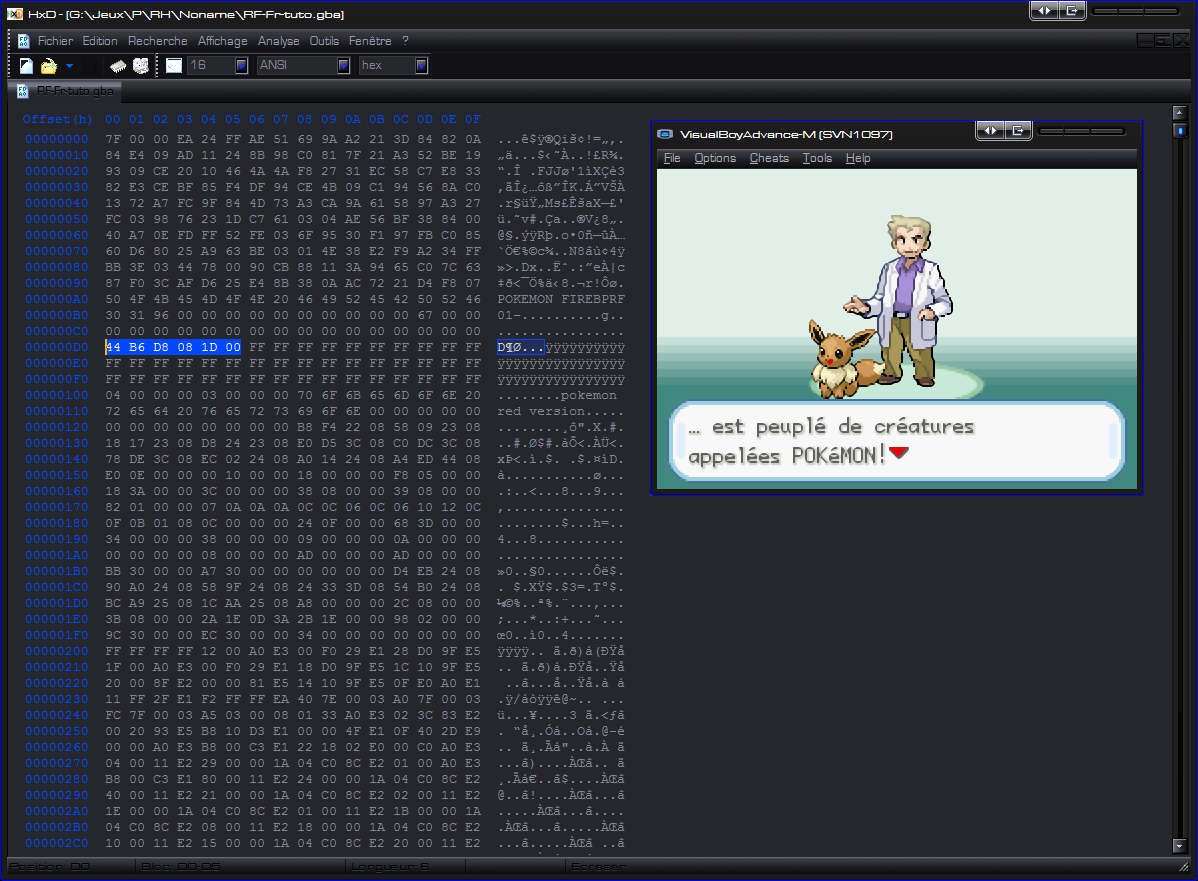Click the HxD application icon in title bar
1198x881 pixels.
[x=15, y=14]
